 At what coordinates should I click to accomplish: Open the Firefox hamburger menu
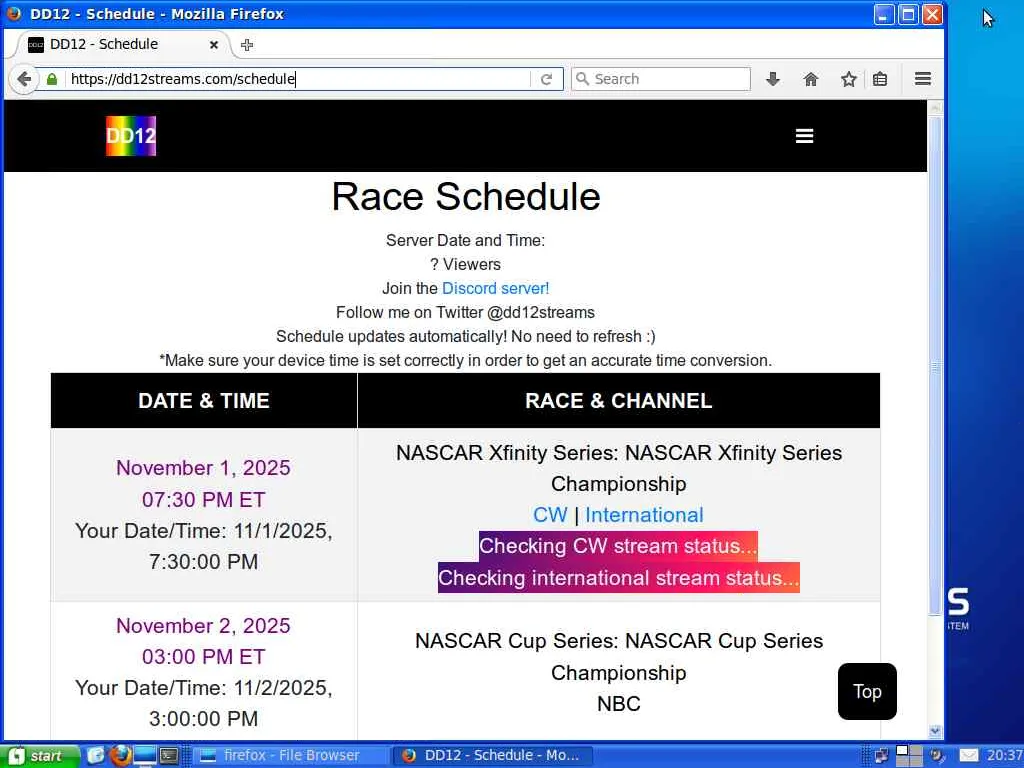pos(922,79)
